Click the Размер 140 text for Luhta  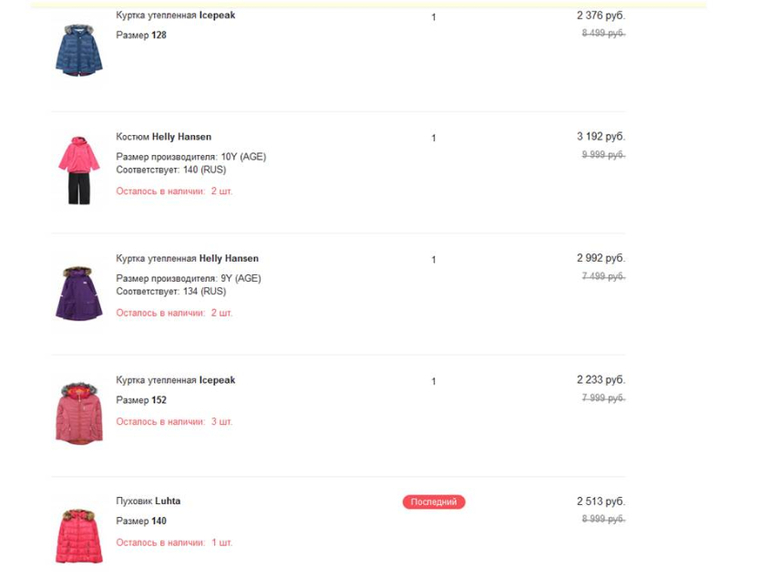tap(141, 521)
